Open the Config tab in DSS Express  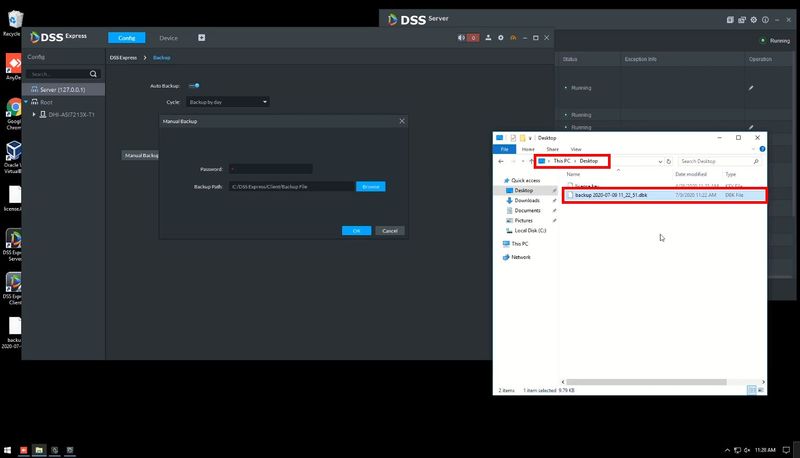click(127, 38)
